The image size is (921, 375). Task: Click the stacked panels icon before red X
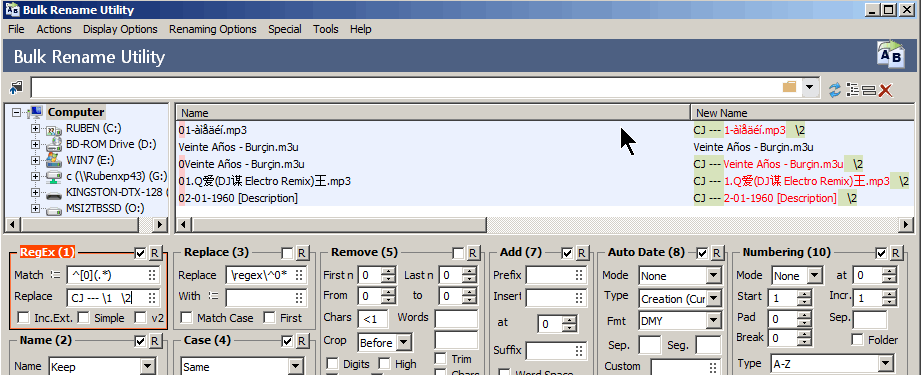[x=869, y=90]
